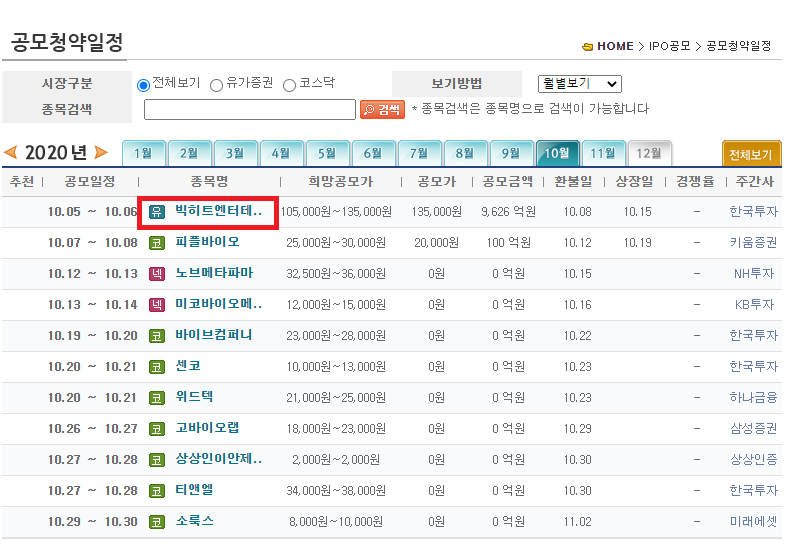Open 미코바이오메.. stock link

[218, 304]
